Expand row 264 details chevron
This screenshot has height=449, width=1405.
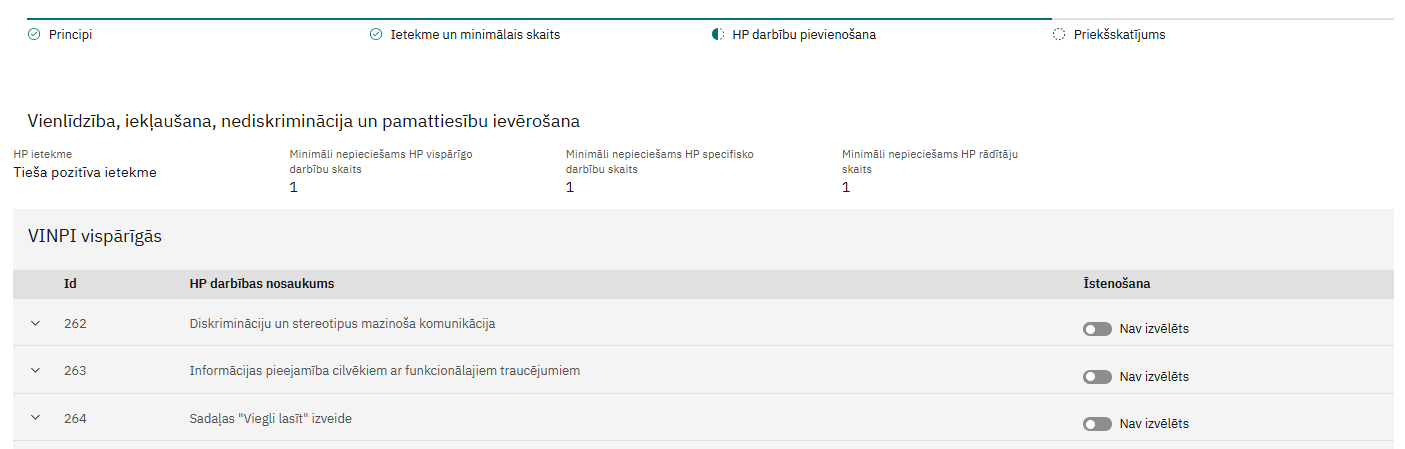click(36, 418)
